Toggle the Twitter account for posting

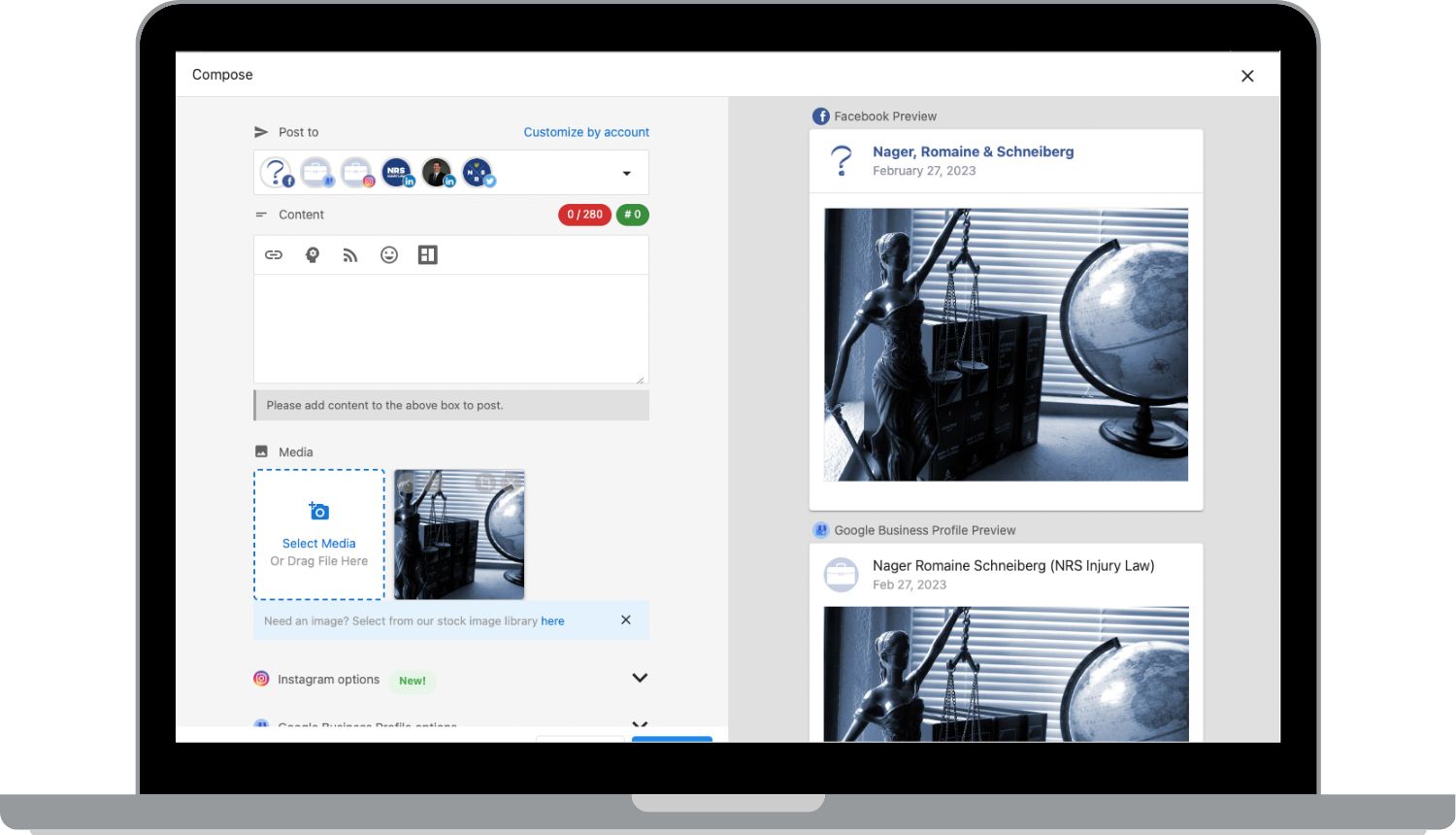click(477, 172)
